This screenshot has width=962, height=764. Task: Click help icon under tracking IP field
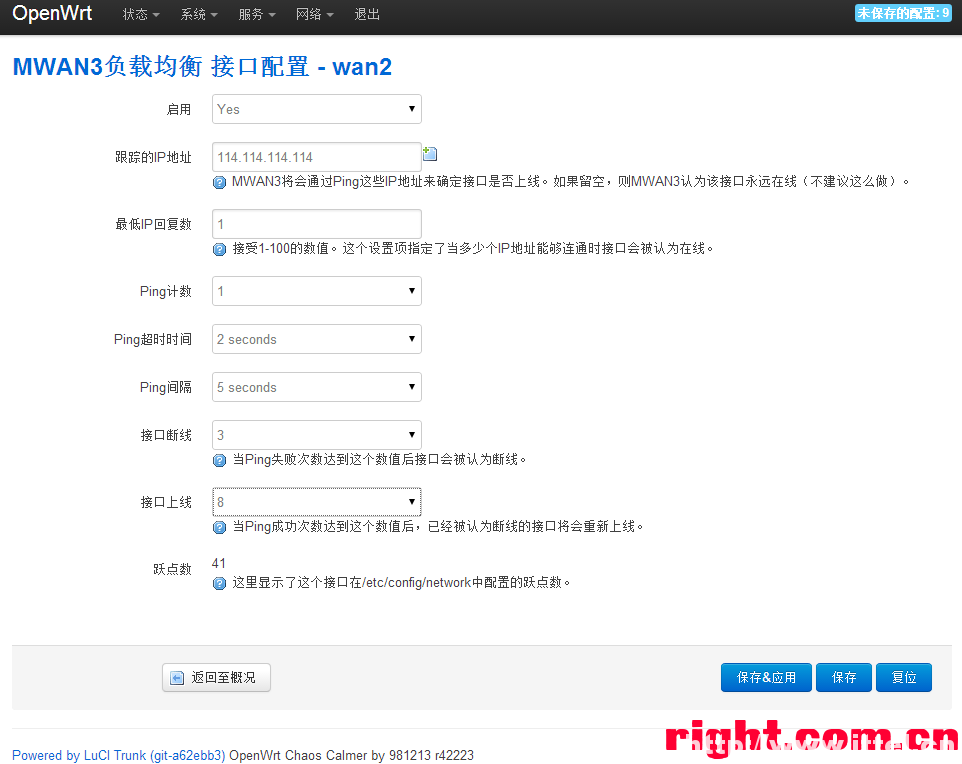[219, 182]
